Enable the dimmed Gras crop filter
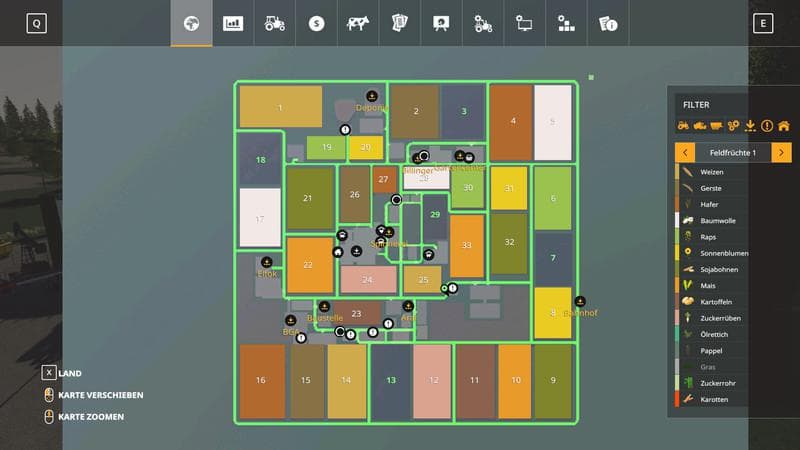800x450 pixels. pos(711,367)
